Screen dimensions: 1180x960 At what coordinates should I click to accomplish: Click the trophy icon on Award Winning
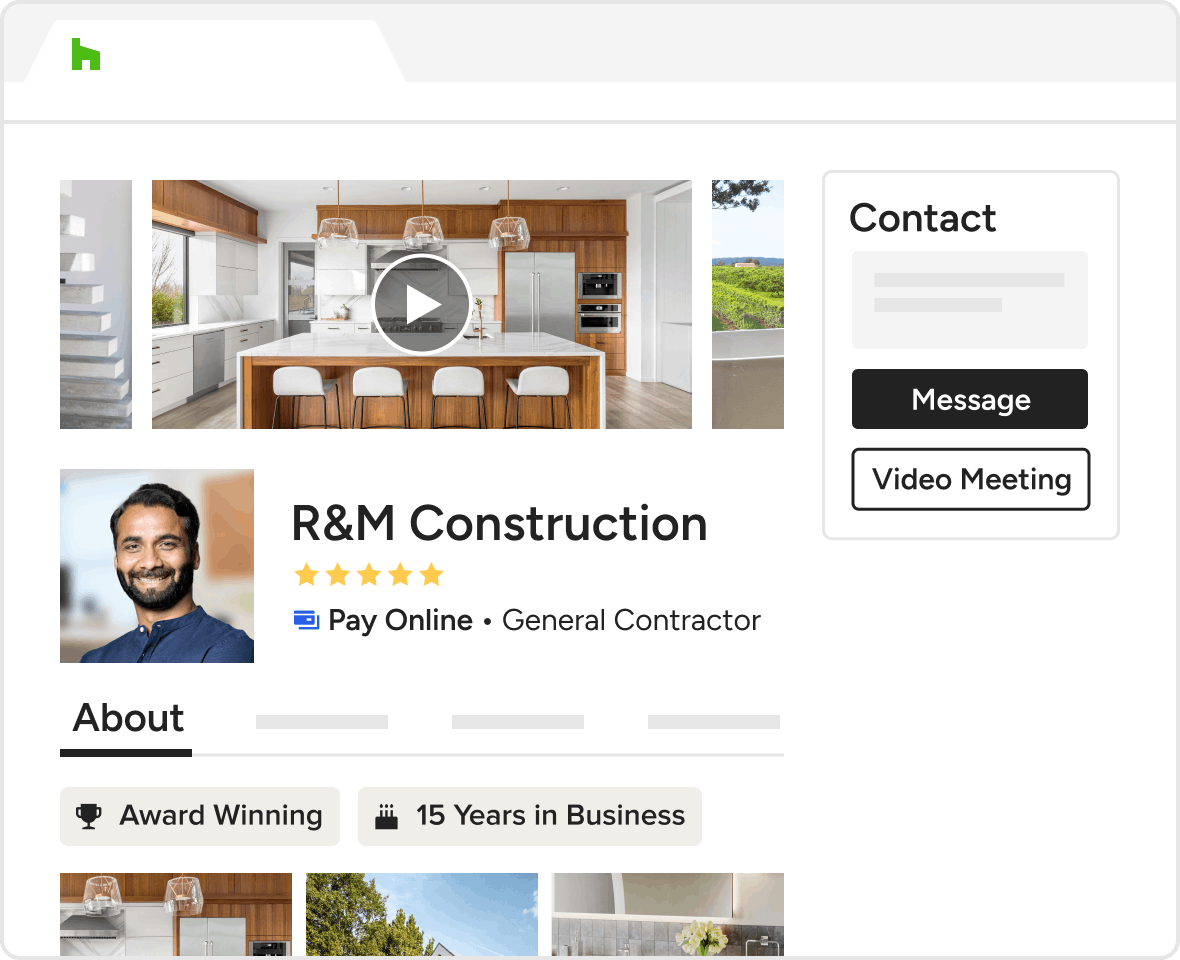point(89,816)
